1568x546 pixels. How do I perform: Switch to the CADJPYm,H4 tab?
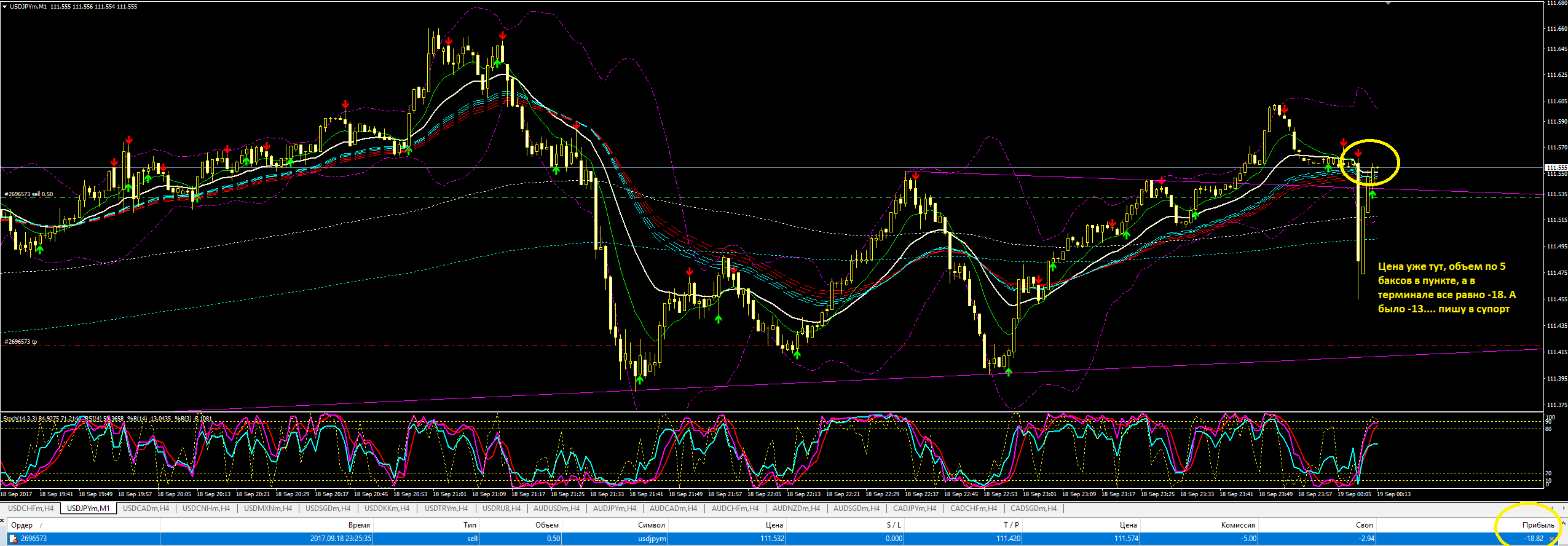point(914,508)
